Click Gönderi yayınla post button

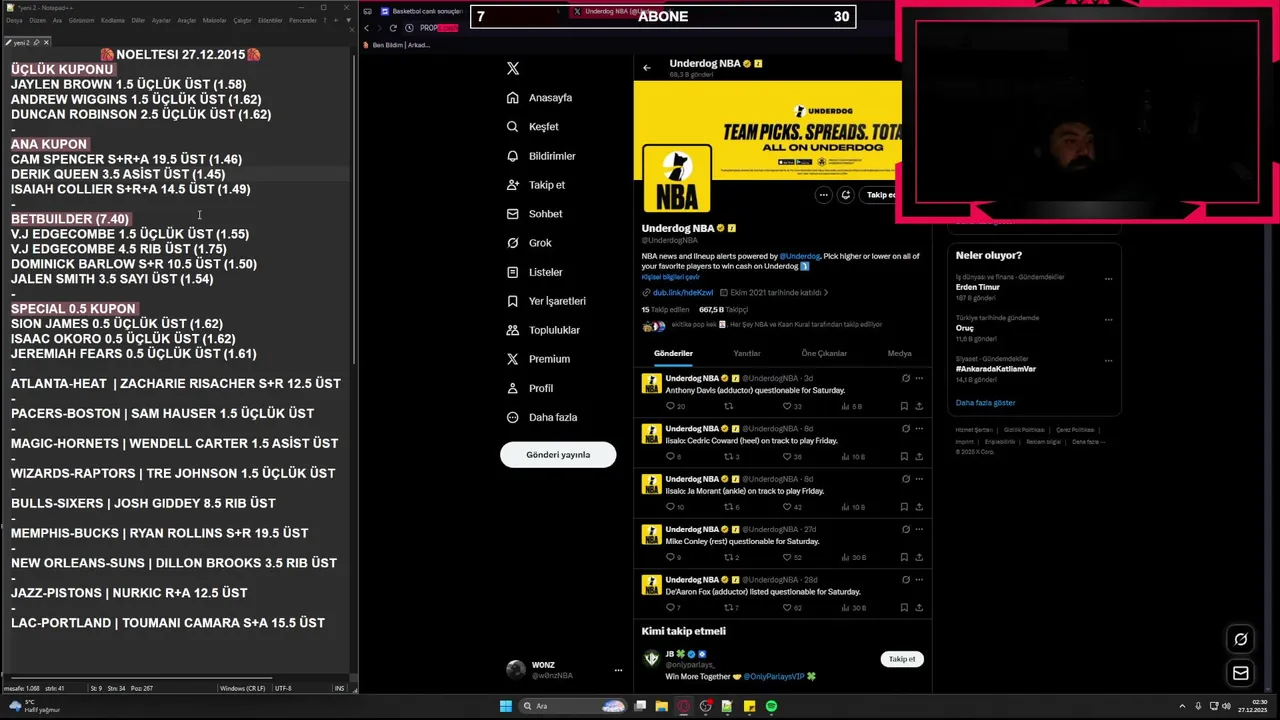[x=558, y=454]
